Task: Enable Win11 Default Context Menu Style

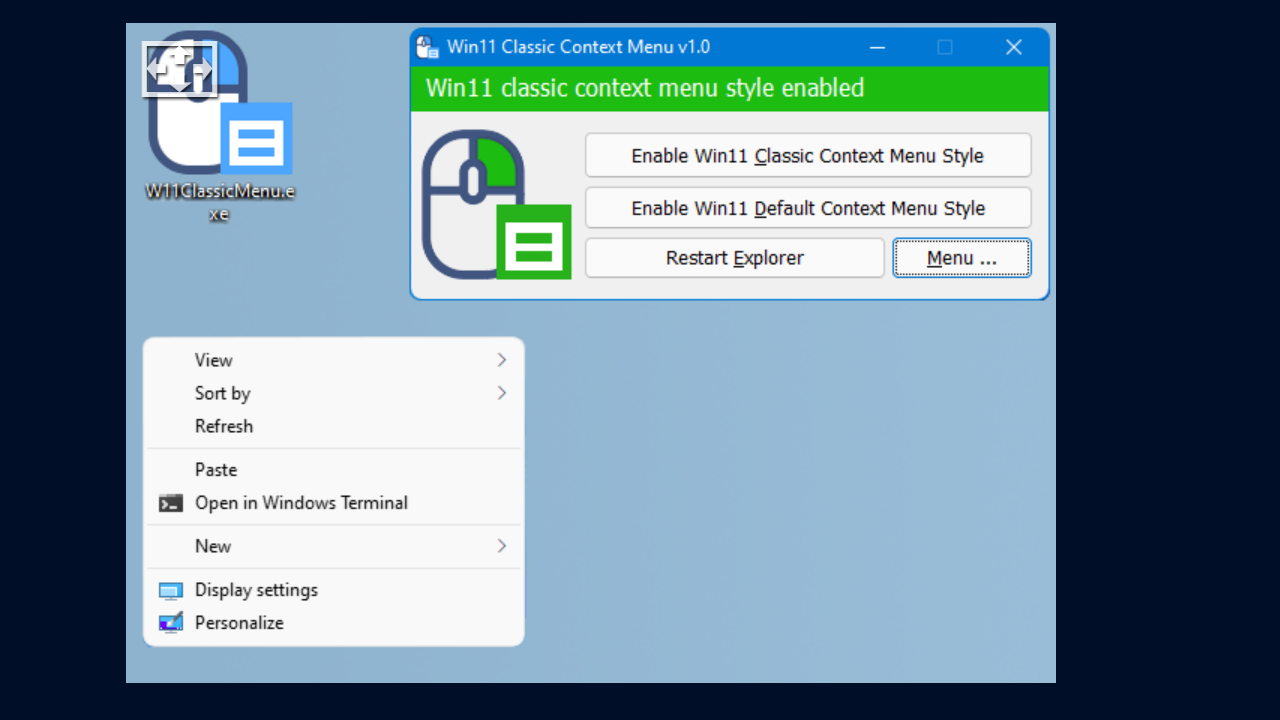Action: click(807, 207)
